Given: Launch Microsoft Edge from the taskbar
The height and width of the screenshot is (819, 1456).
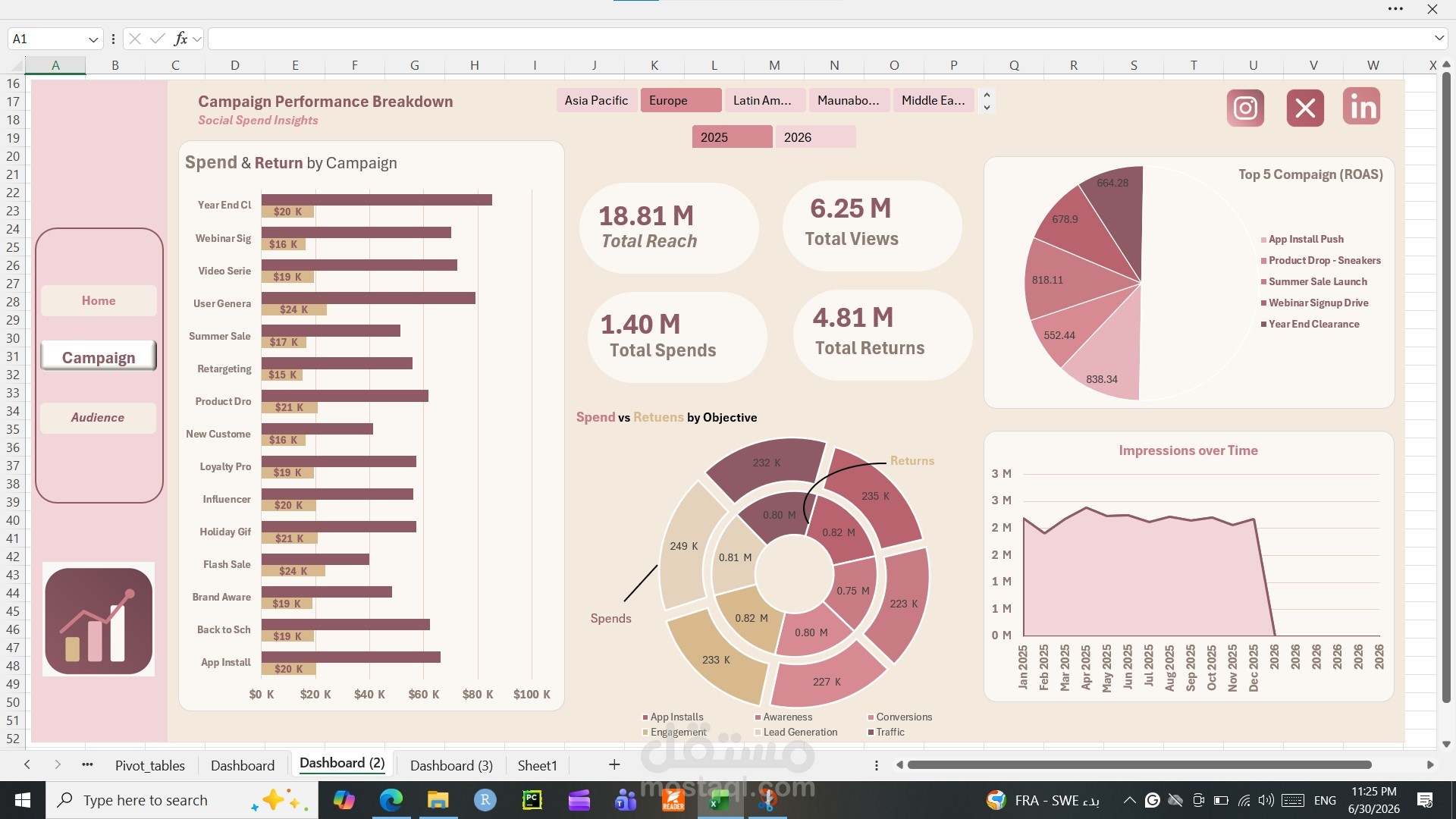Looking at the screenshot, I should tap(391, 800).
